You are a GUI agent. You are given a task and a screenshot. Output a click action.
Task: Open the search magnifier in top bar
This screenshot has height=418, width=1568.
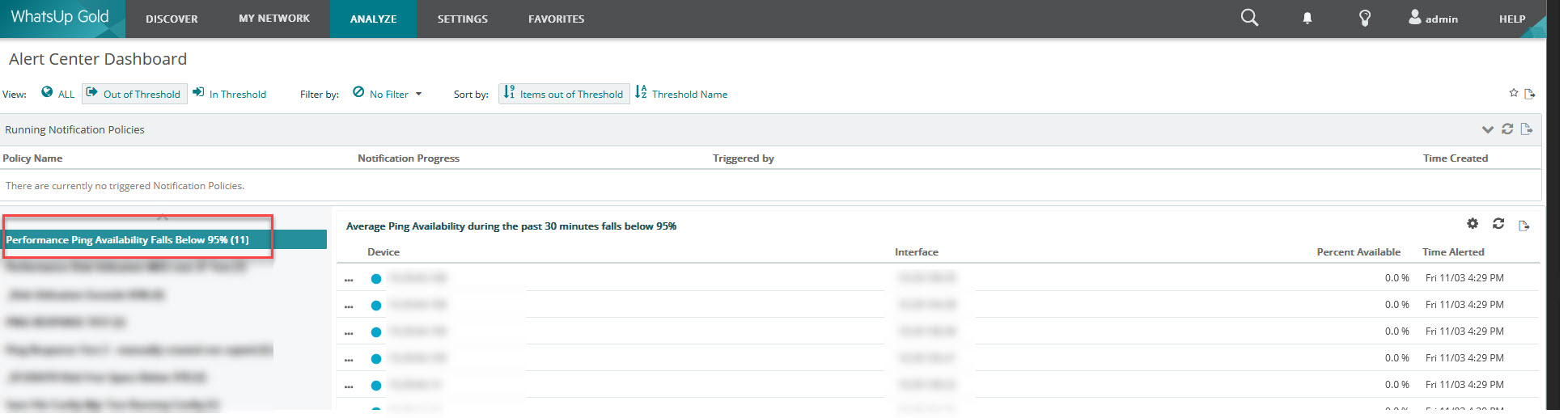click(x=1249, y=18)
